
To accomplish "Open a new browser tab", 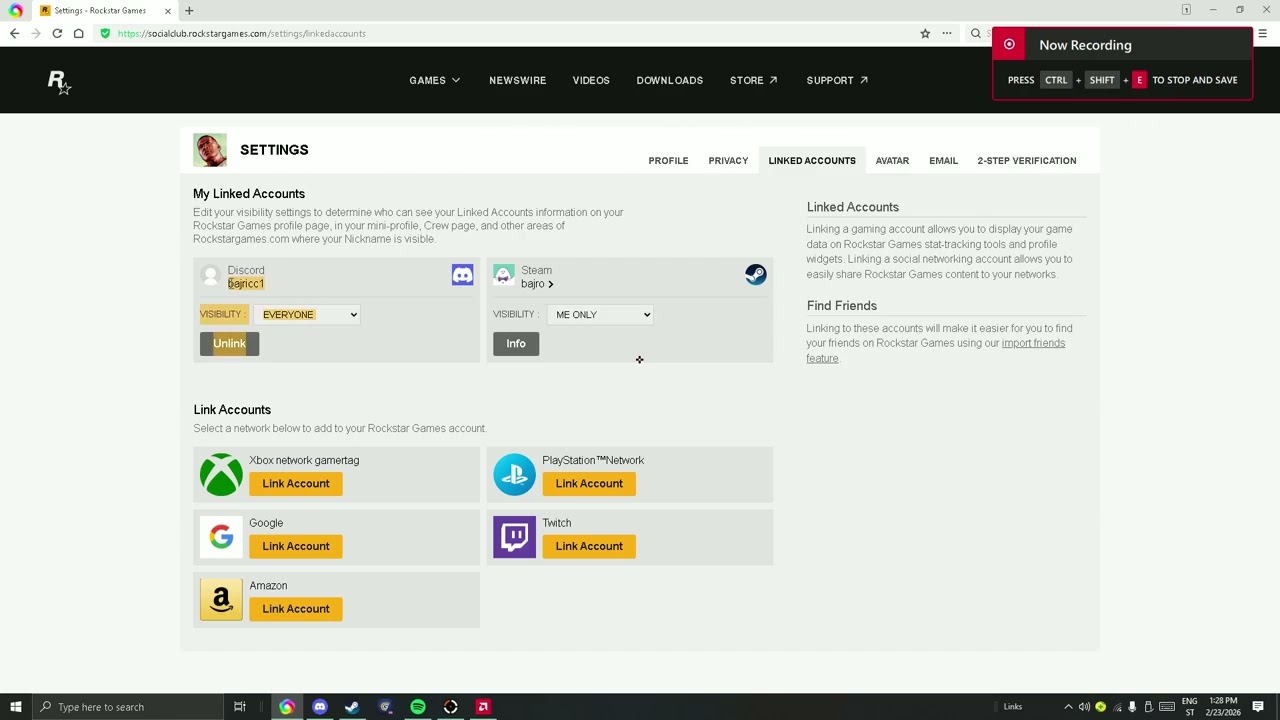I will pos(189,10).
